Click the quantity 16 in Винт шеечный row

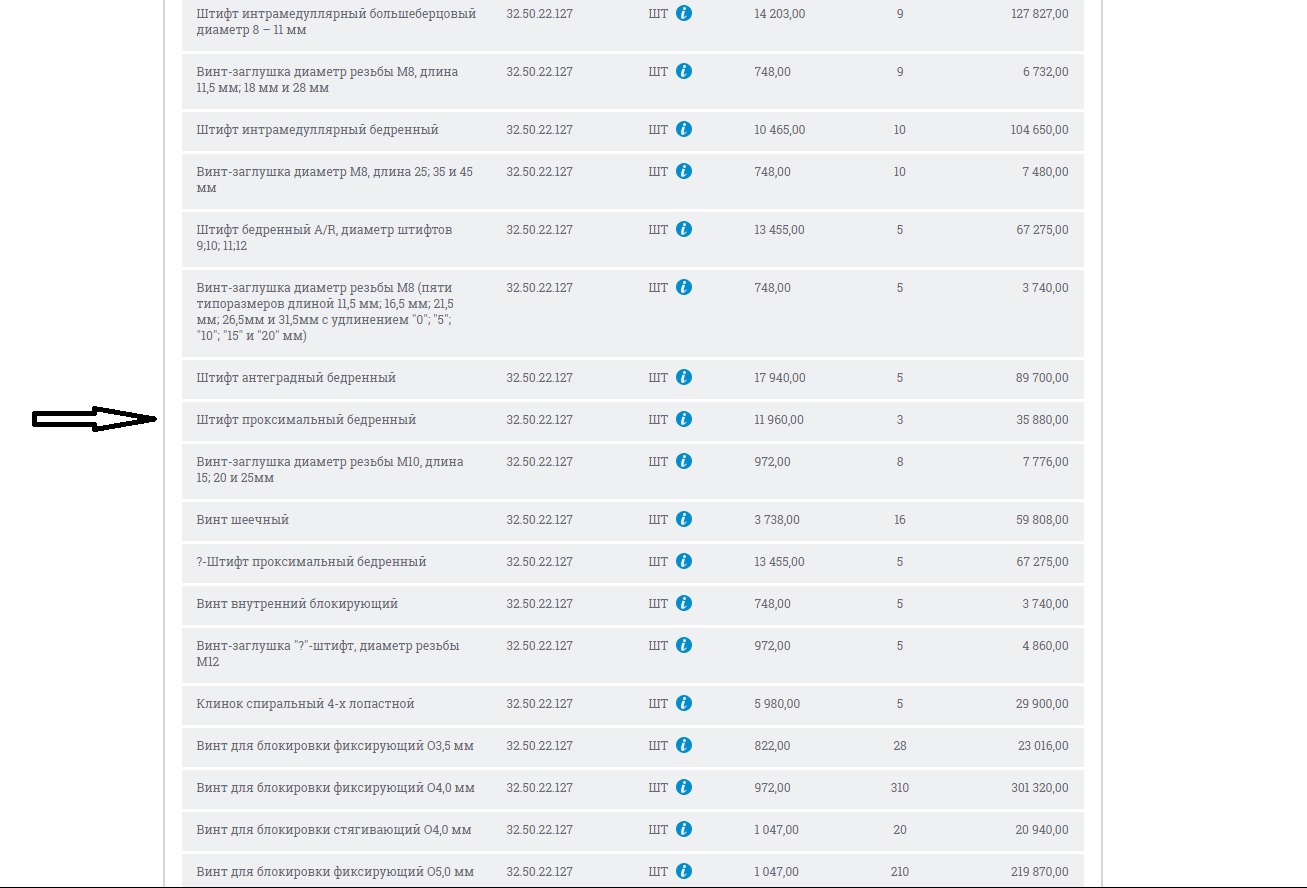point(899,520)
